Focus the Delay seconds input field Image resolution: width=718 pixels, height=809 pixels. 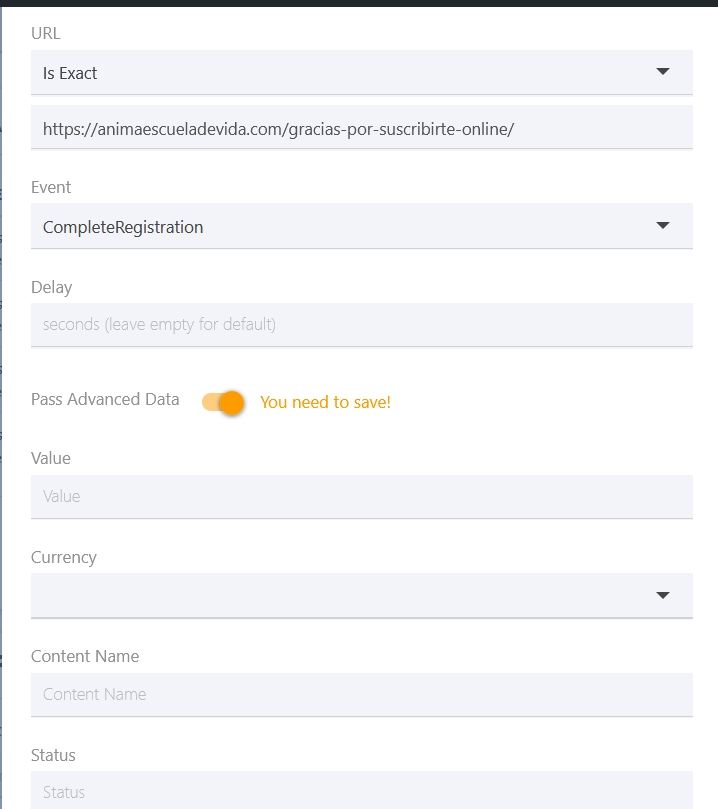pos(362,325)
